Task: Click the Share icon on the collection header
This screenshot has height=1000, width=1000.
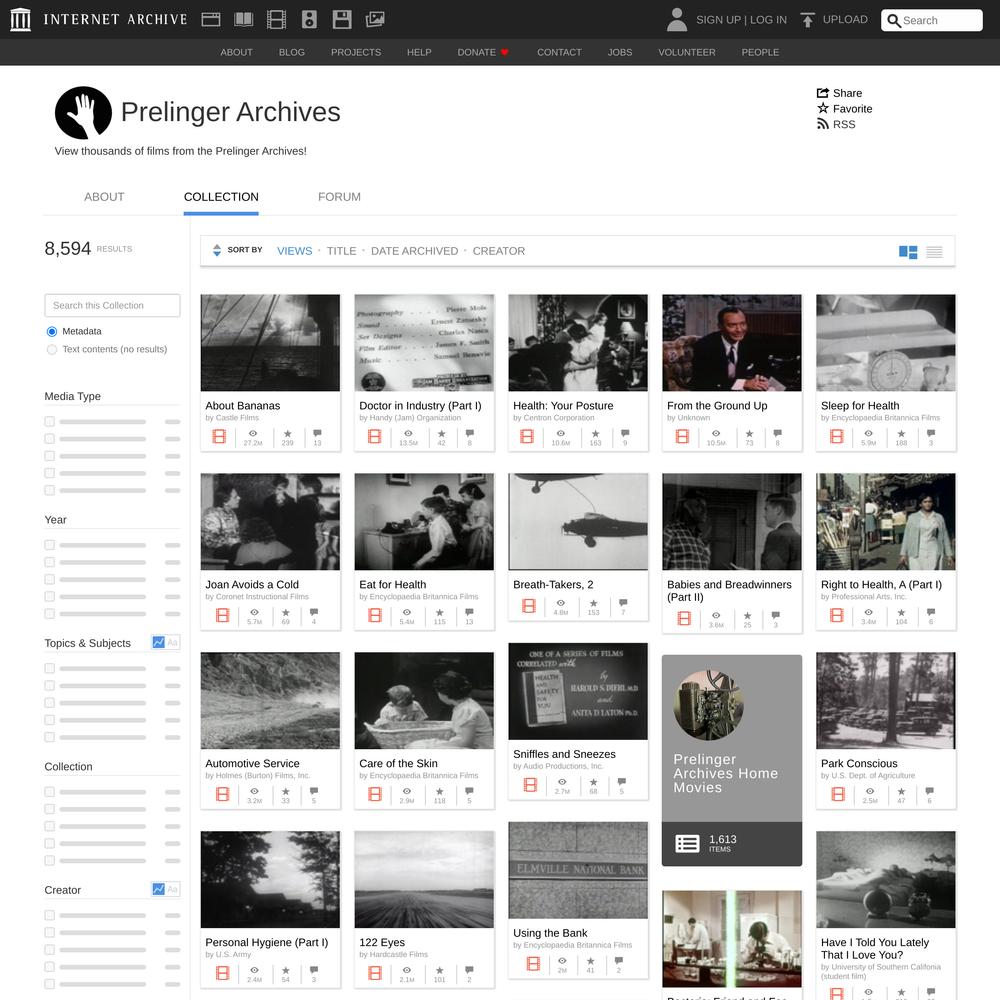Action: pyautogui.click(x=823, y=92)
